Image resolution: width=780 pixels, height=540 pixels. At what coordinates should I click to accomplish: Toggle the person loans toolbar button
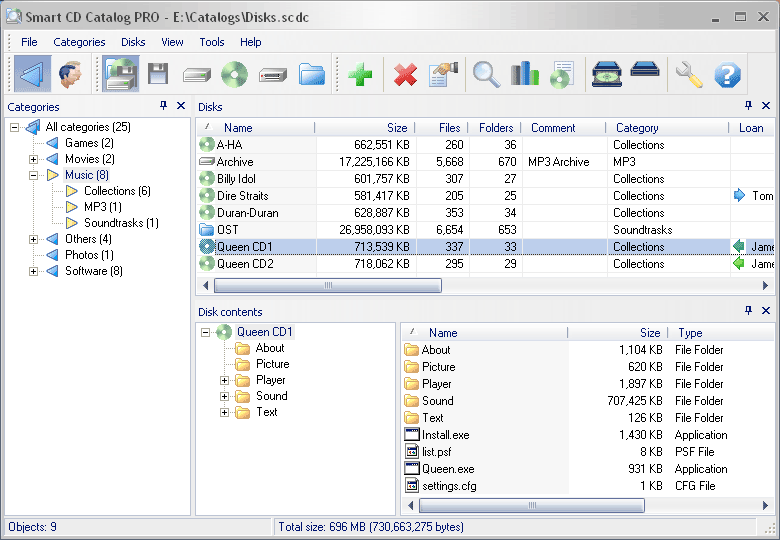click(x=69, y=74)
